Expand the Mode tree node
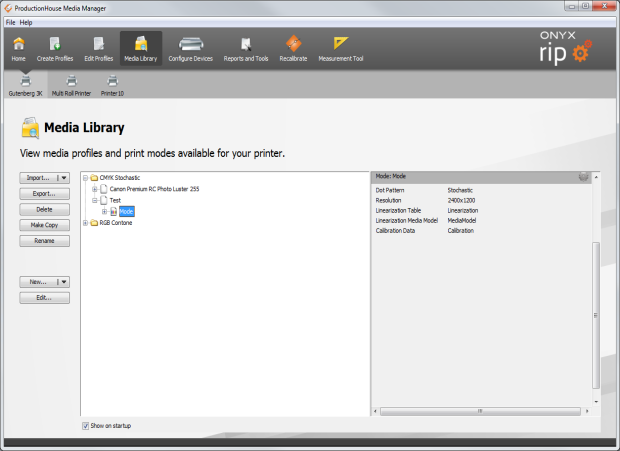620x451 pixels. 104,212
